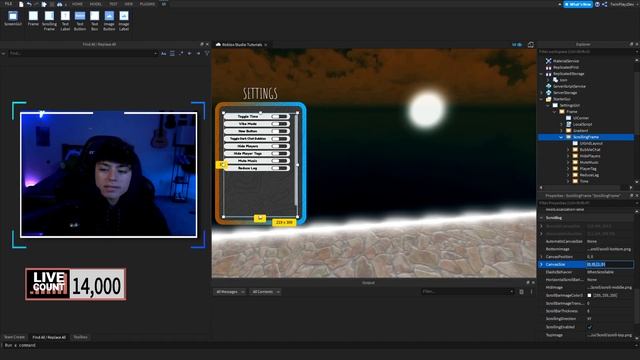Insert an Image Button element
The width and height of the screenshot is (640, 360).
(x=109, y=20)
